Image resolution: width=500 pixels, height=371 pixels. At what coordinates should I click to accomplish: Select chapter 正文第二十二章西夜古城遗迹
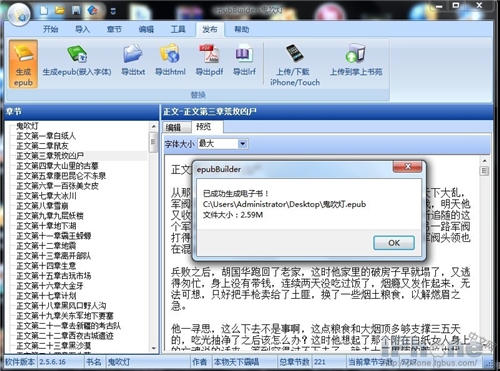click(65, 336)
